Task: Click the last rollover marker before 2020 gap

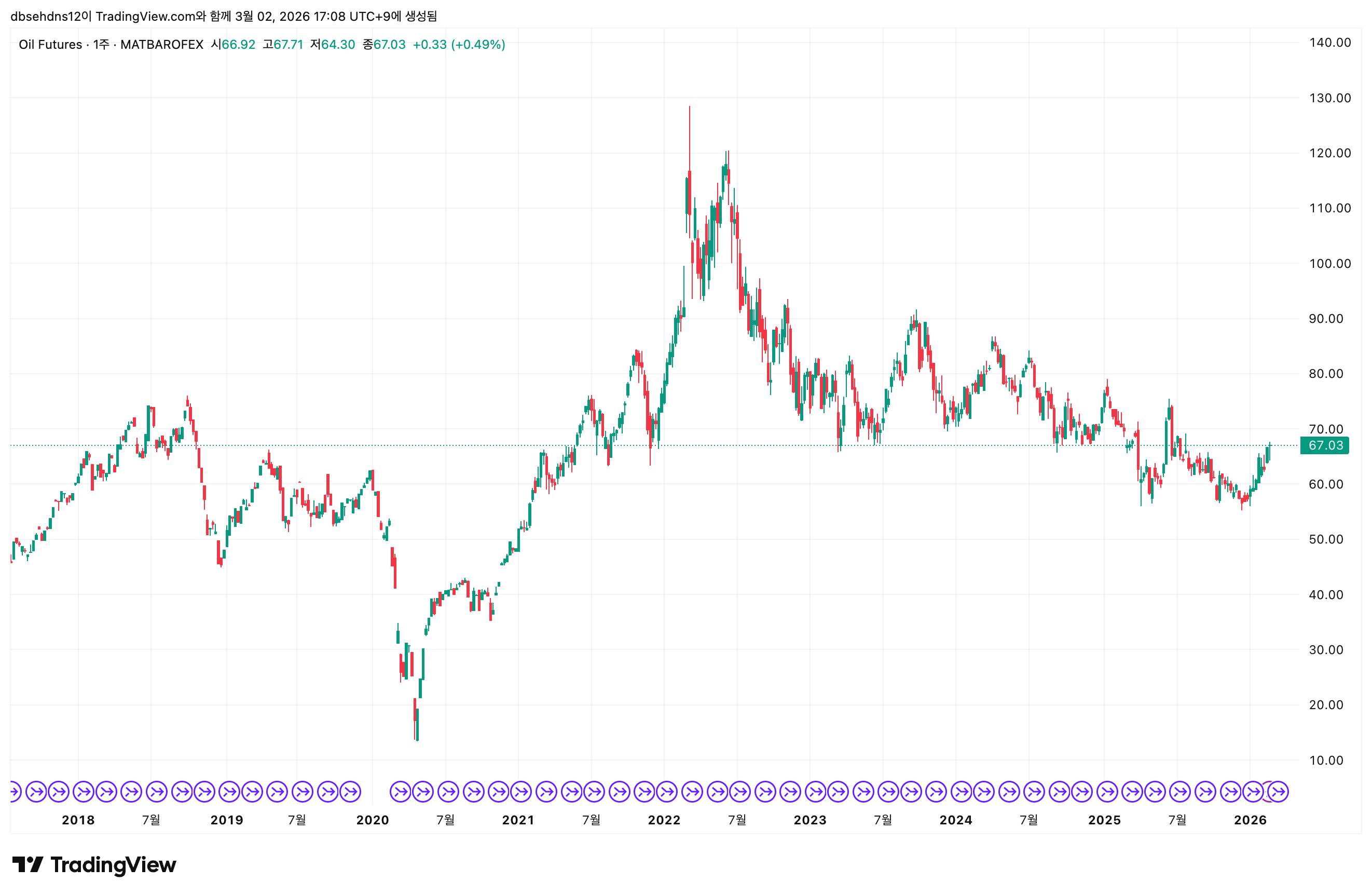Action: pos(350,792)
